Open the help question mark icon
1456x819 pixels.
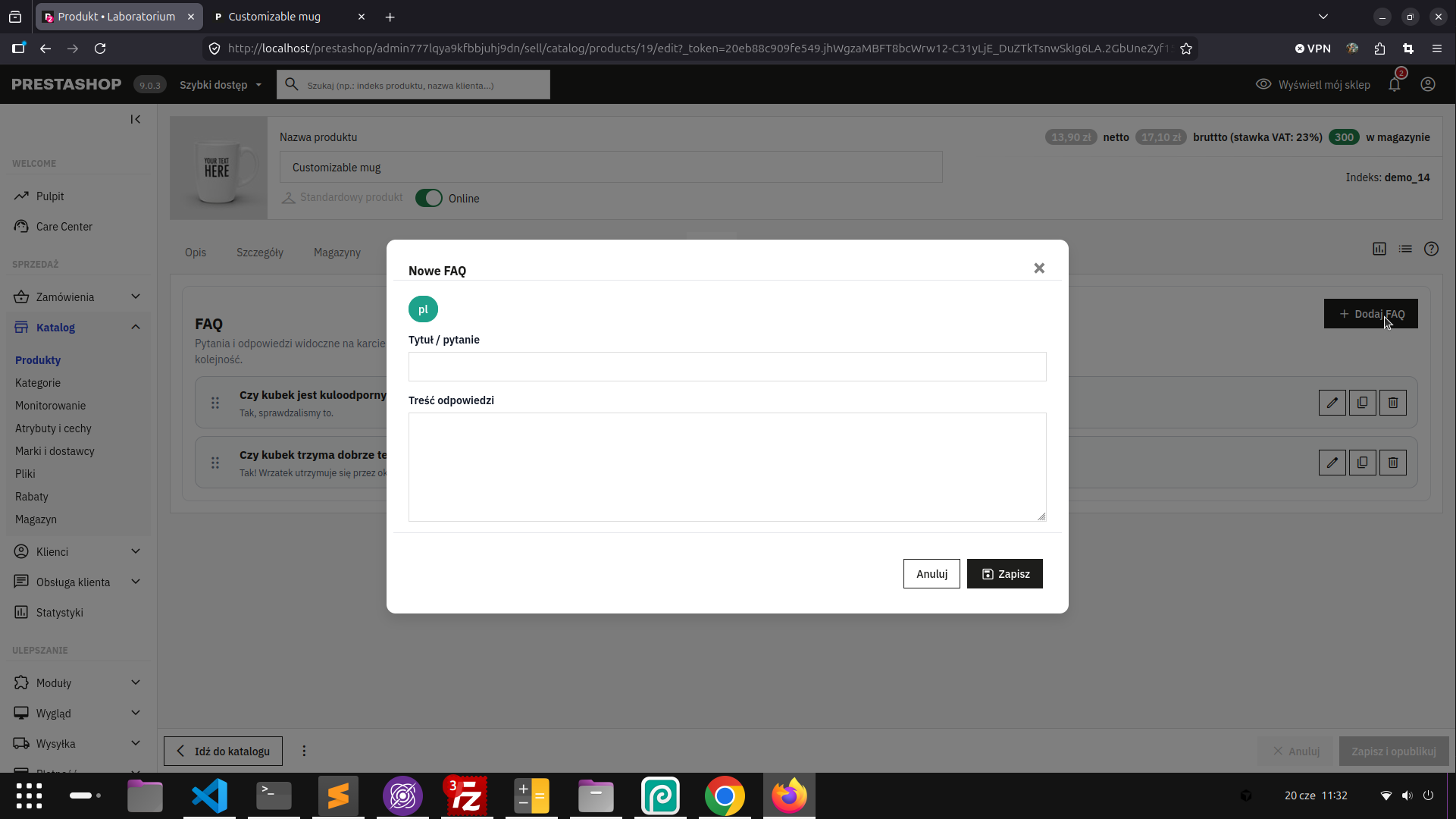1431,249
